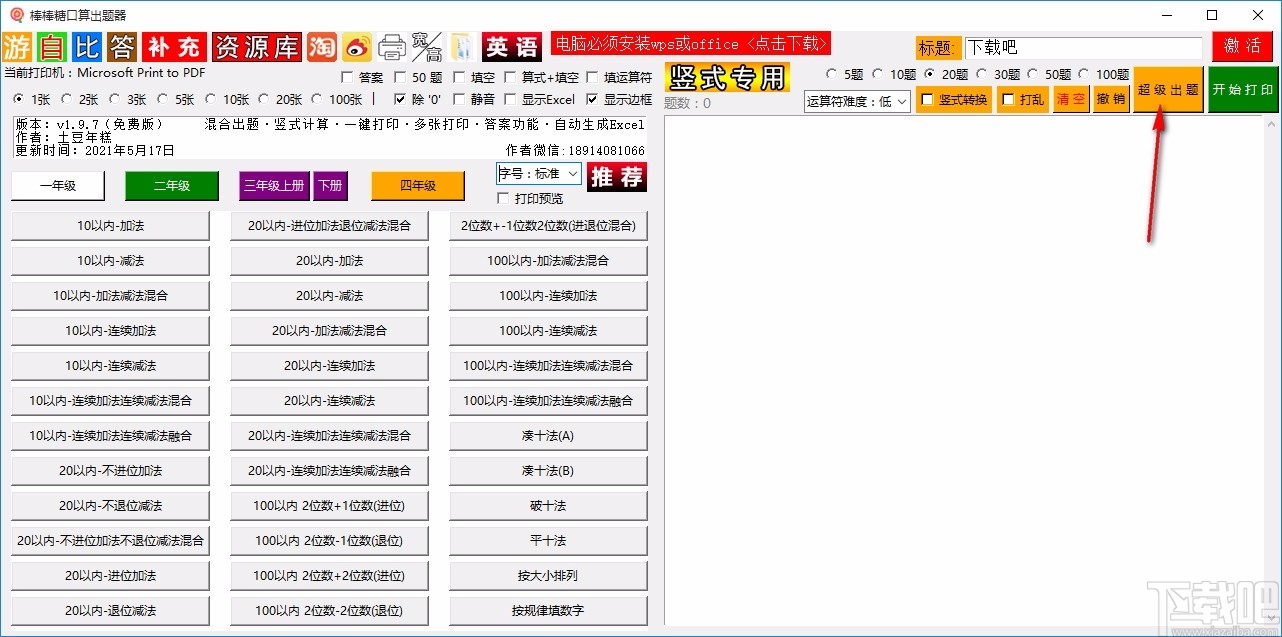Switch to the 二年级 grade tab
The height and width of the screenshot is (637, 1282).
click(171, 186)
